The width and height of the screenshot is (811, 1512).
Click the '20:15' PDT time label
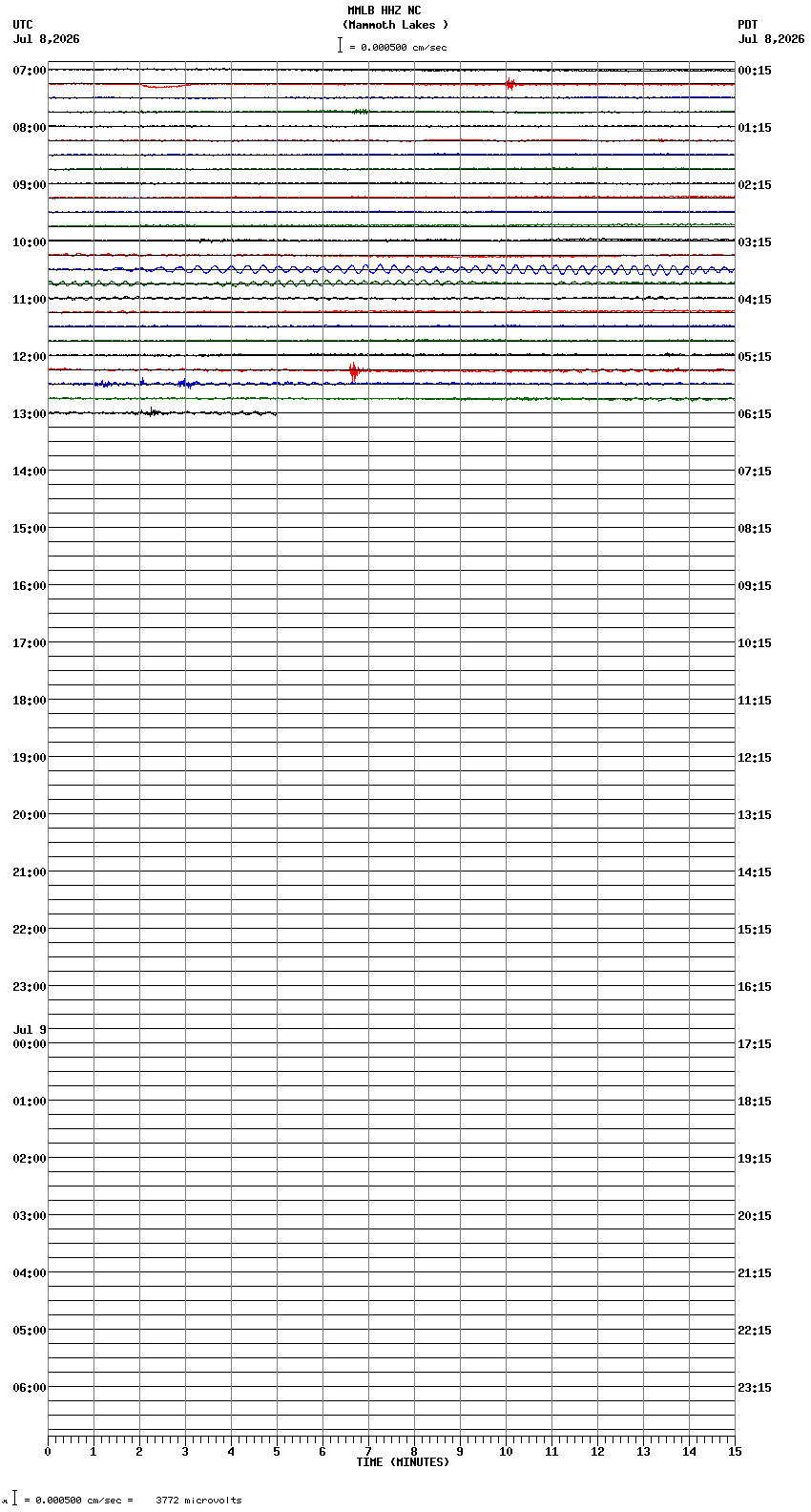pos(755,1216)
